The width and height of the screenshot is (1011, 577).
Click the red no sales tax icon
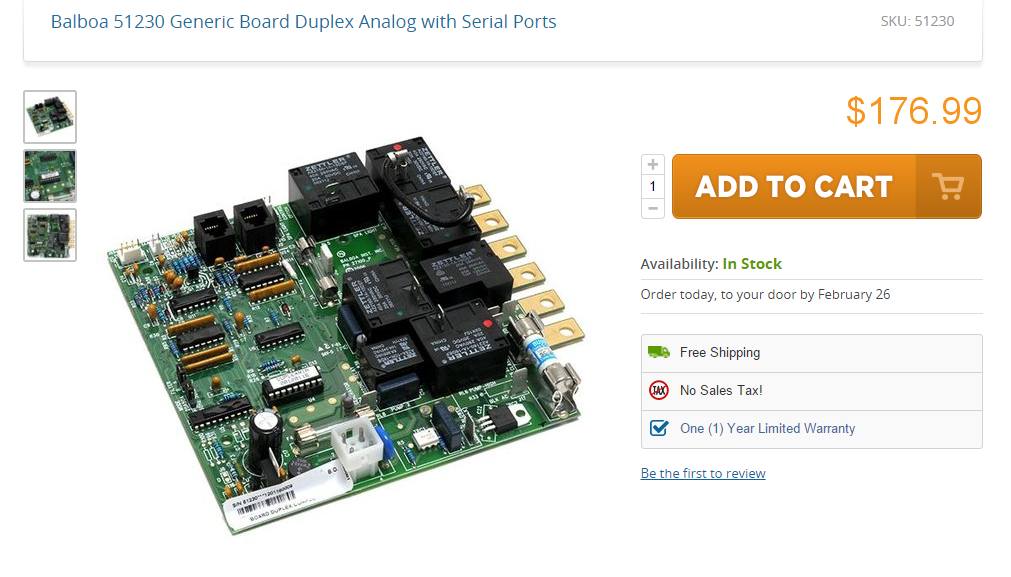click(658, 390)
